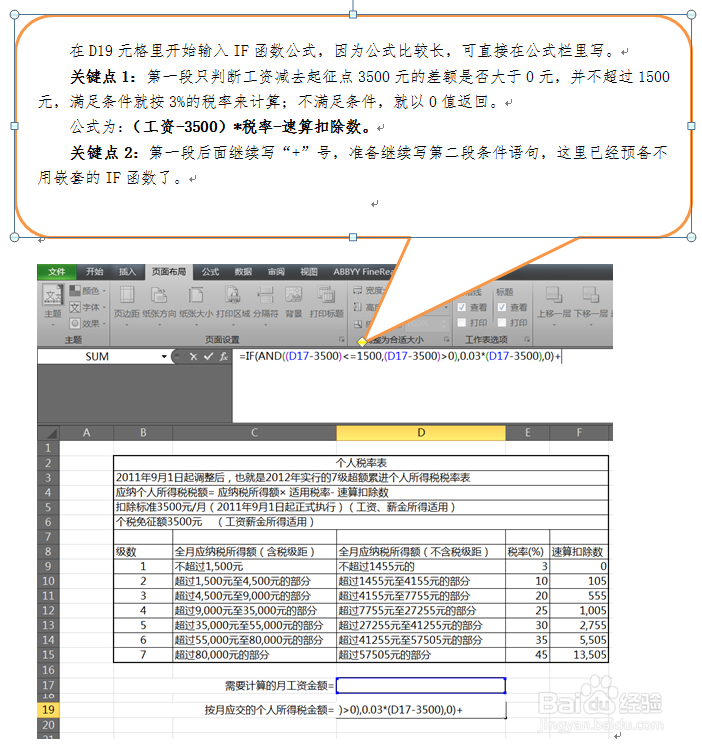Open the 文件 File tab
702x750 pixels.
click(x=56, y=272)
